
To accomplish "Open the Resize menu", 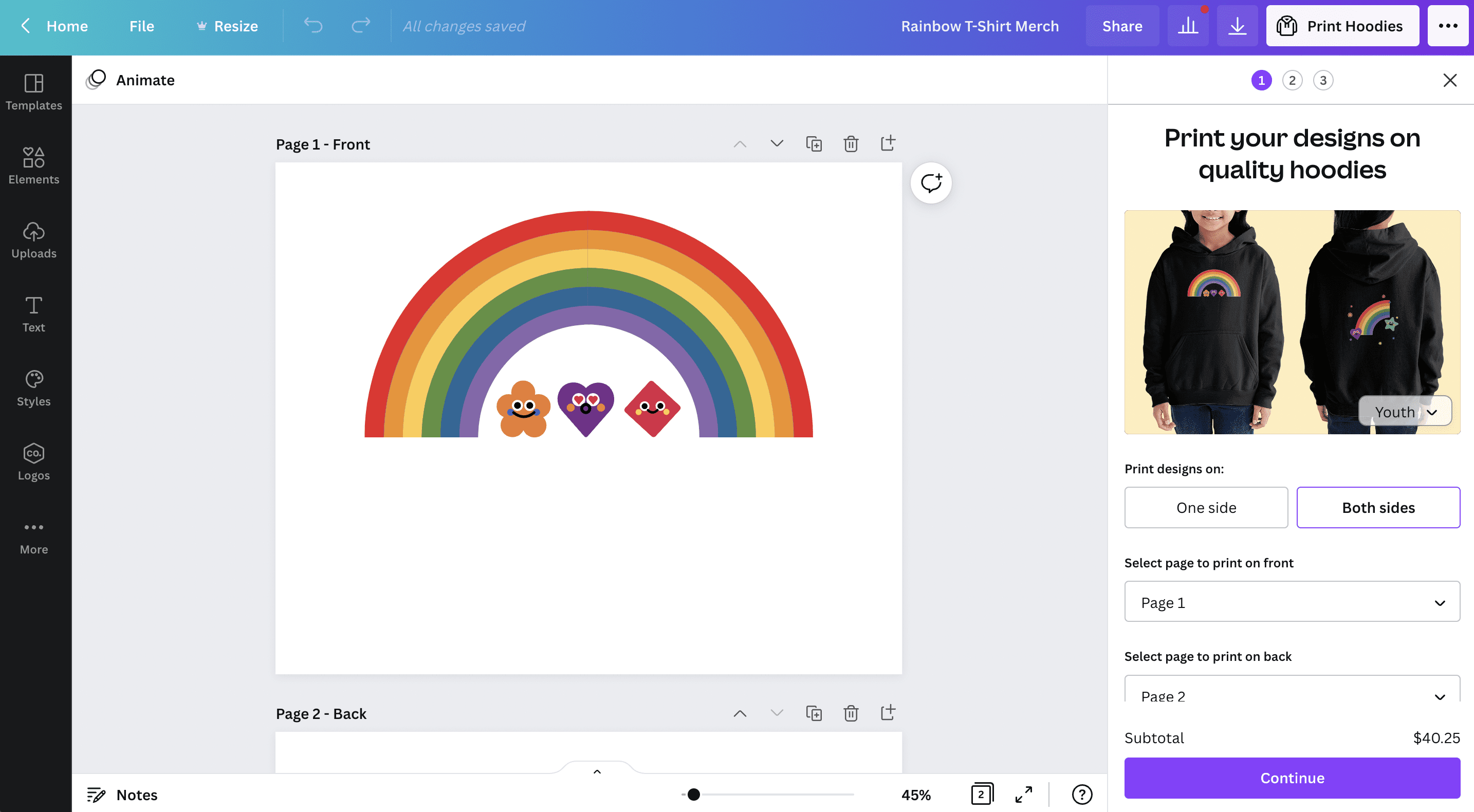I will [x=227, y=26].
